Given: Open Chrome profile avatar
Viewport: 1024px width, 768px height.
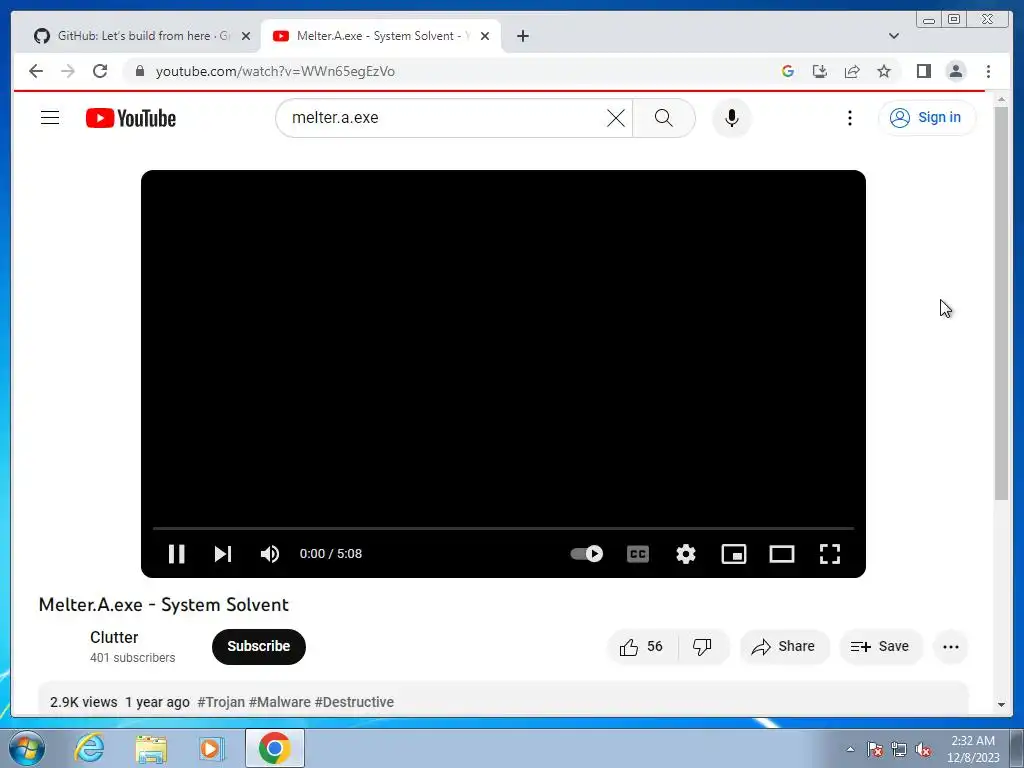Looking at the screenshot, I should point(955,71).
